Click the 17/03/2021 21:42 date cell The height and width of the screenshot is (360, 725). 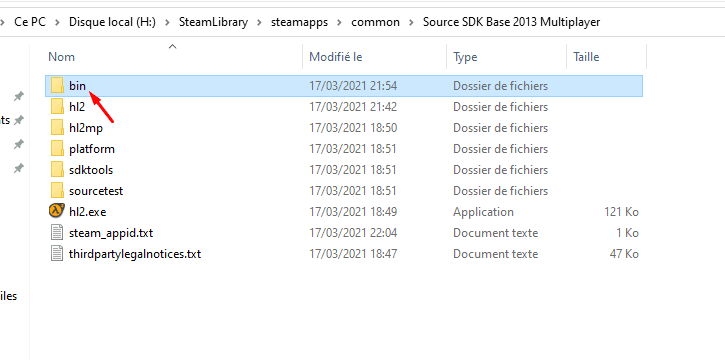click(353, 107)
